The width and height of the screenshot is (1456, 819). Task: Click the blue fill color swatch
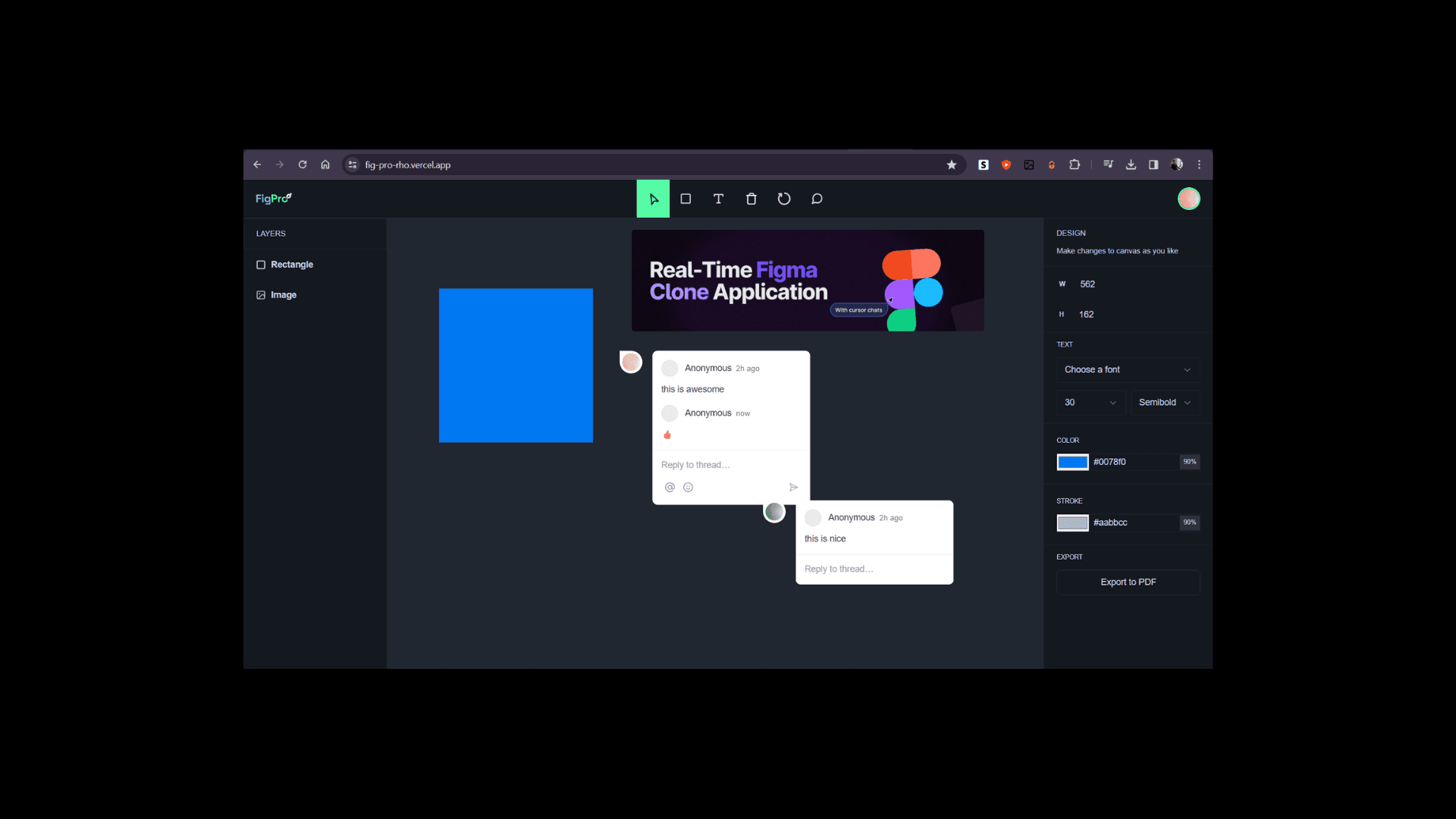[x=1072, y=462]
